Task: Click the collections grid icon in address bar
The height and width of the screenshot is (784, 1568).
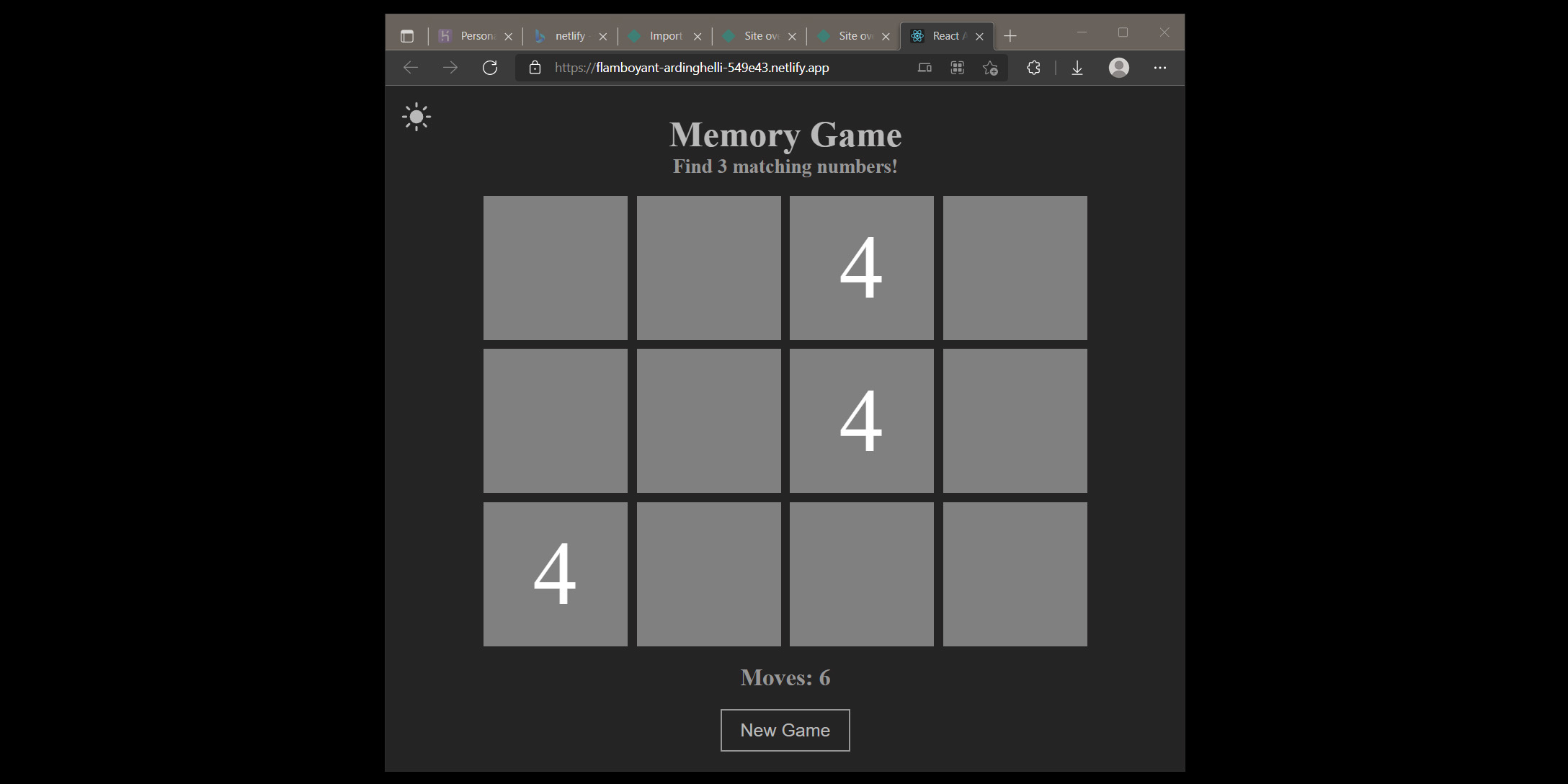Action: coord(957,68)
